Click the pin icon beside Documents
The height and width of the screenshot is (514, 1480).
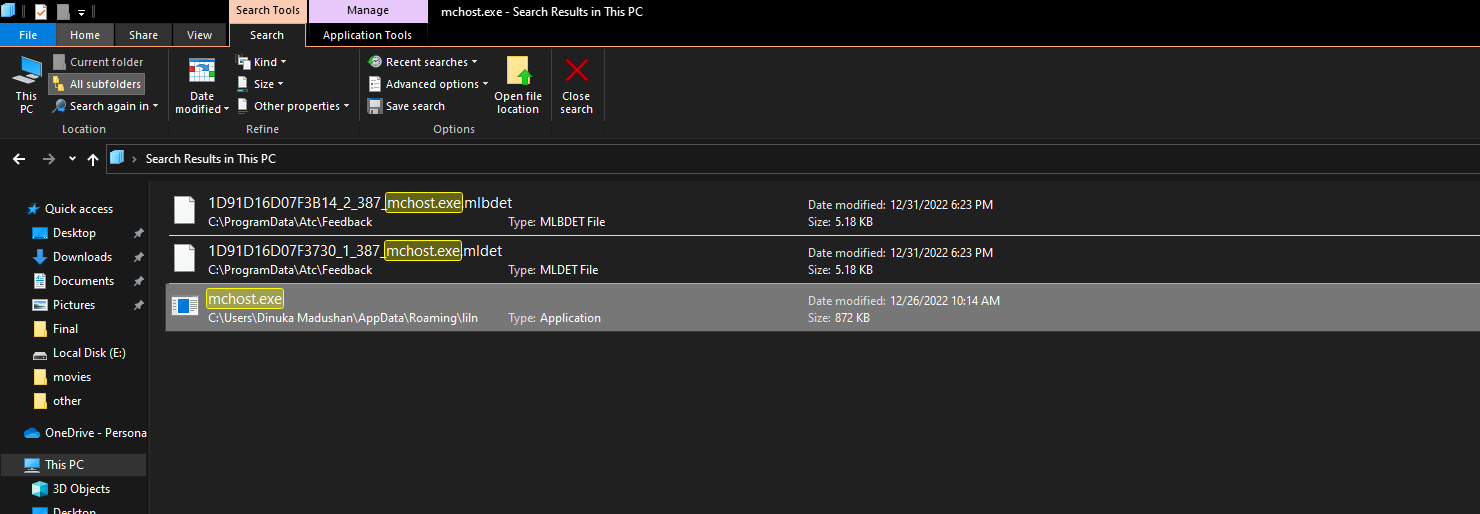coord(138,281)
